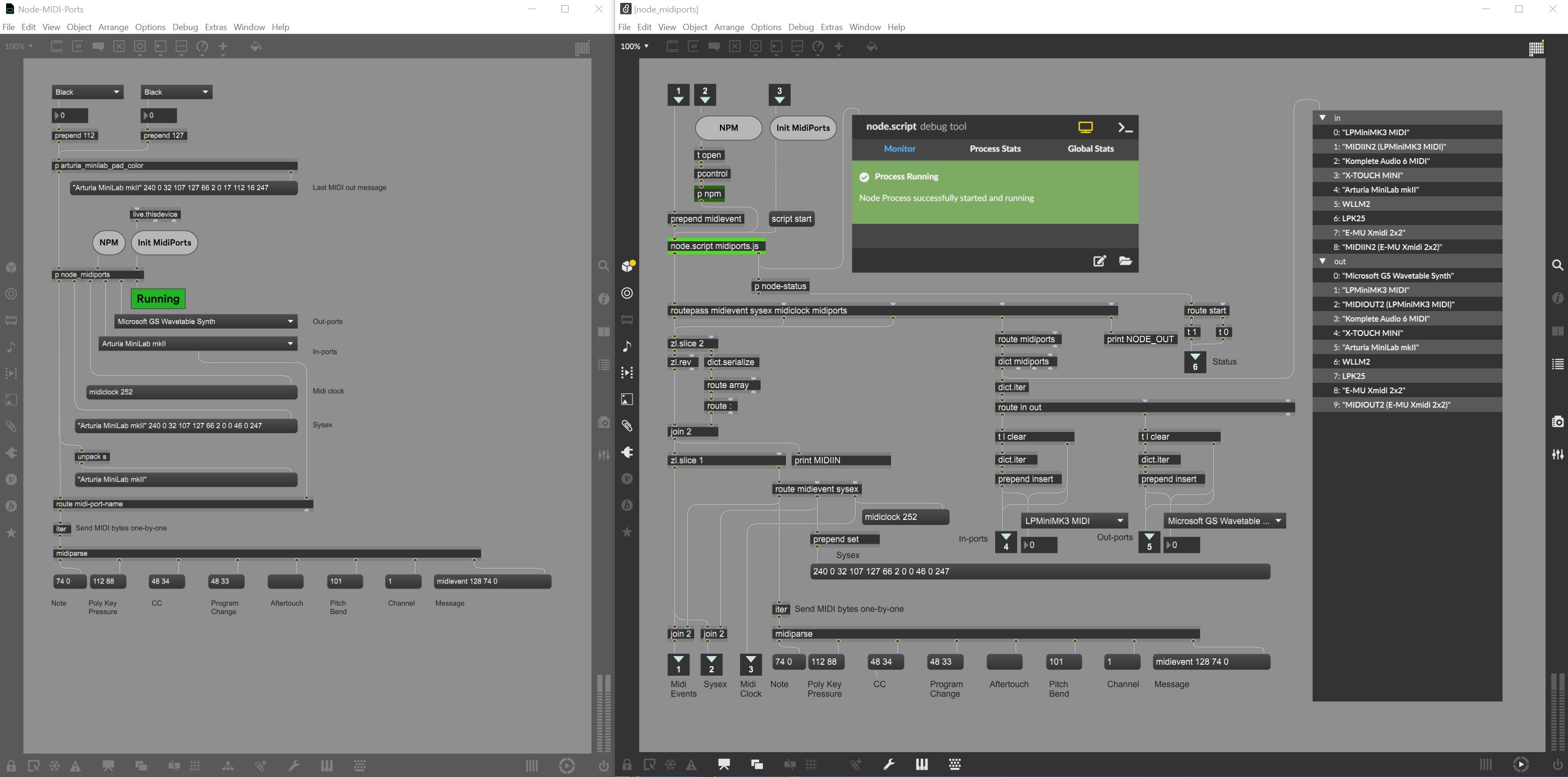Click the 'script start' message box
This screenshot has width=1568, height=777.
[x=791, y=219]
